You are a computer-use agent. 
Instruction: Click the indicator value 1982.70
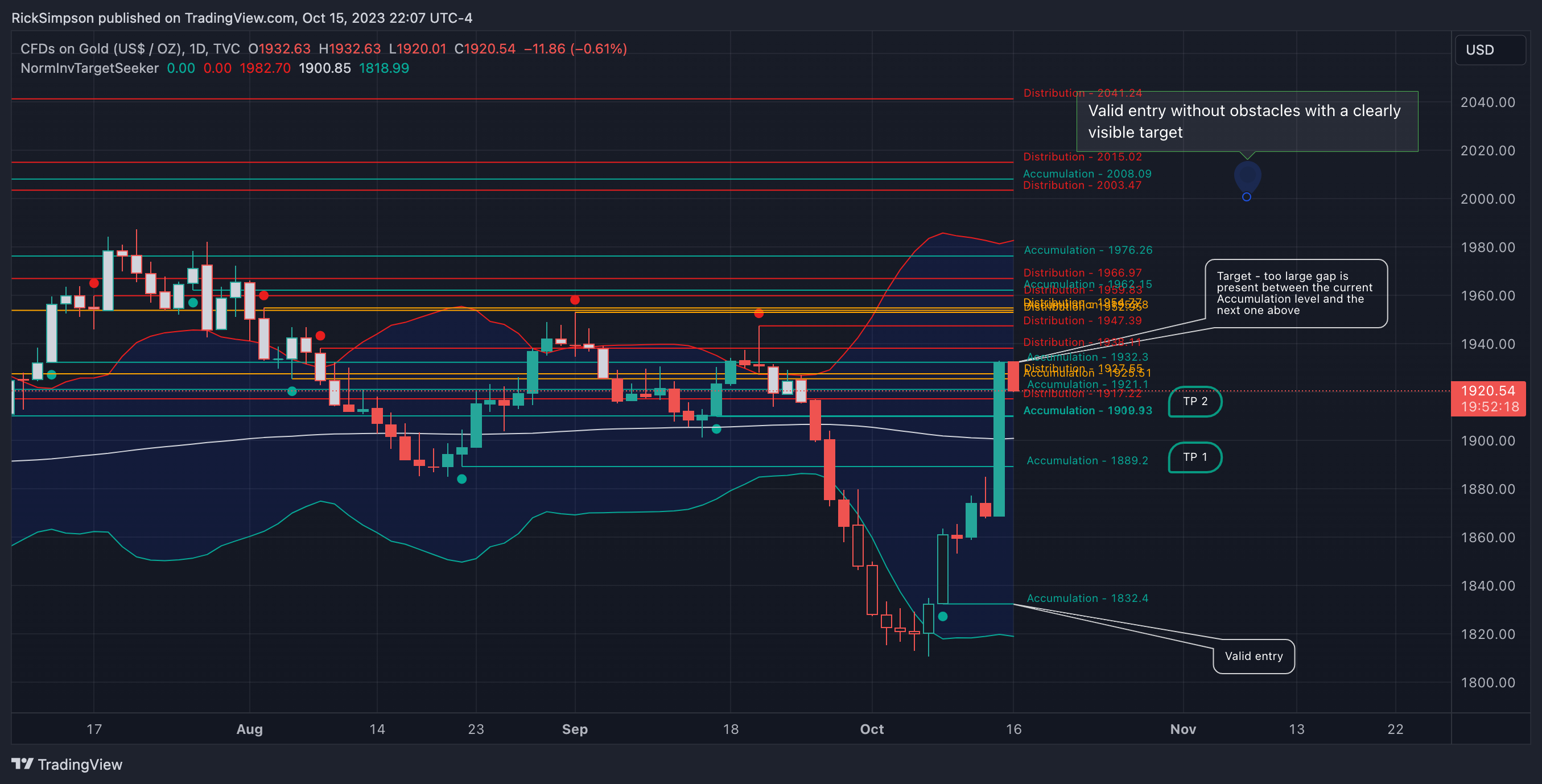[x=265, y=68]
